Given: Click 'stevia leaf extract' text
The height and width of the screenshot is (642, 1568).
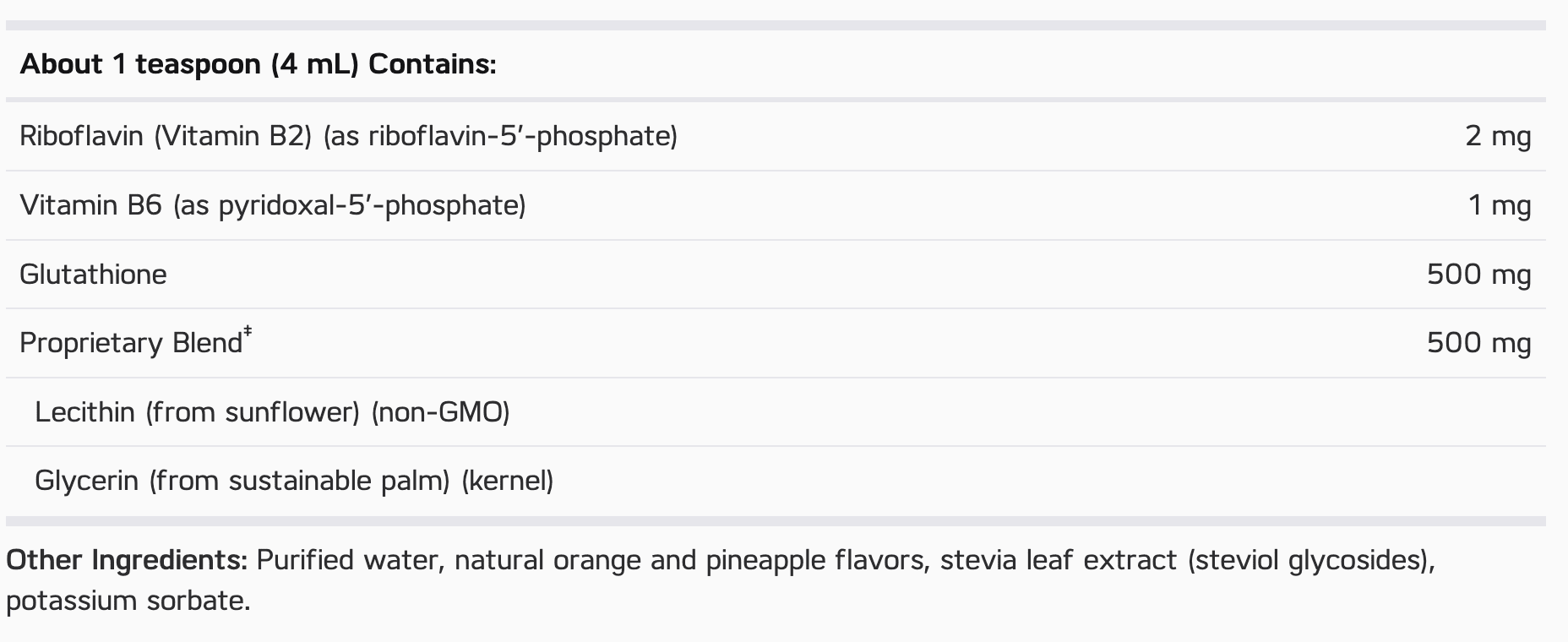Looking at the screenshot, I should [x=1059, y=560].
